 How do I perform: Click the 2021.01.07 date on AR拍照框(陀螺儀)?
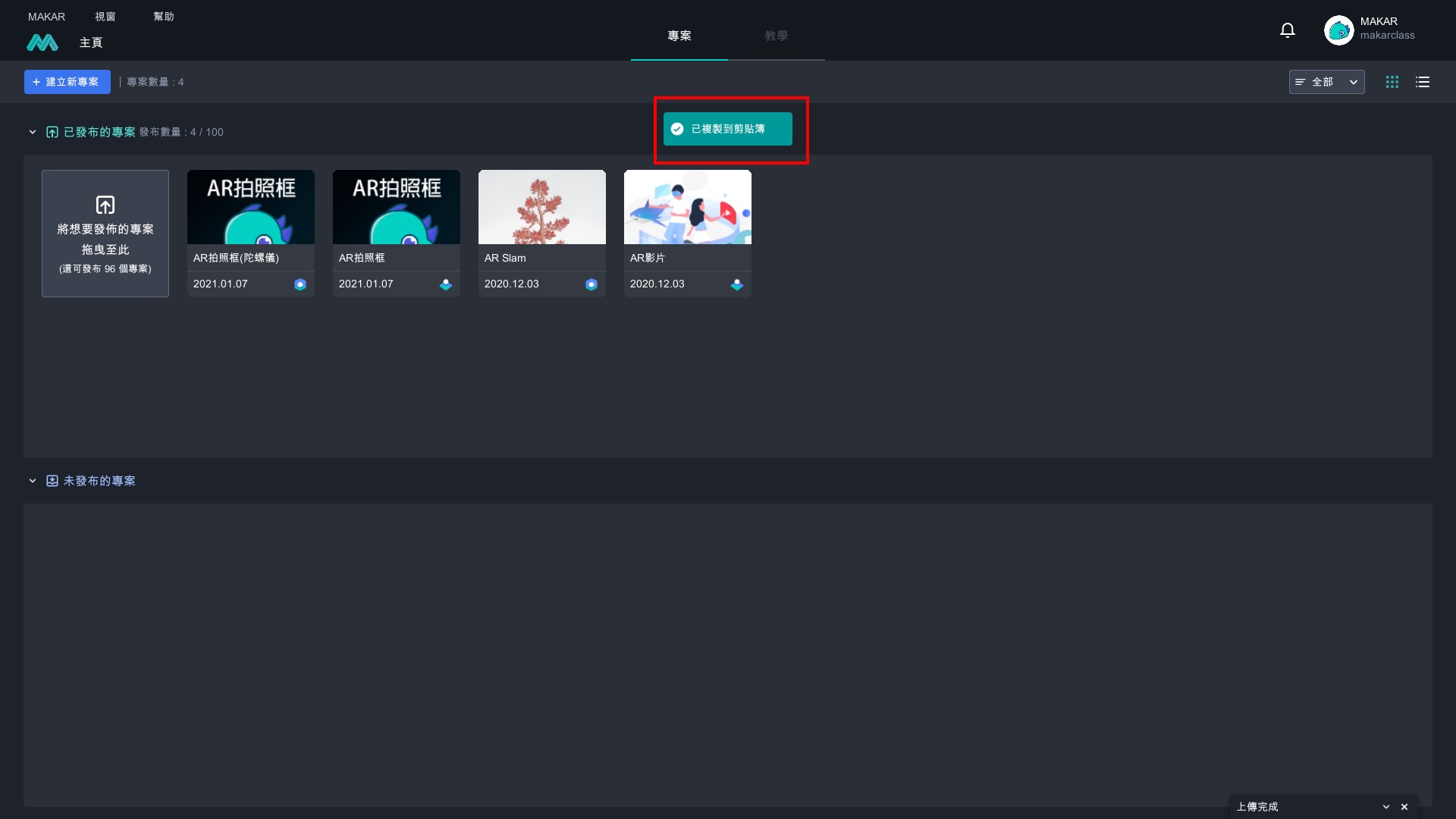(x=221, y=284)
